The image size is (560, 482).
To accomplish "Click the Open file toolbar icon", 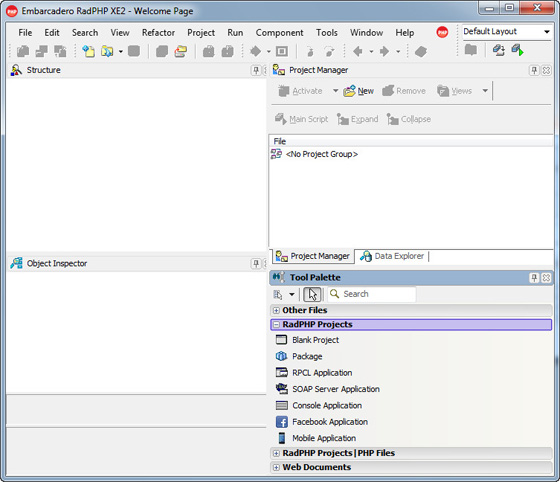I will [107, 51].
